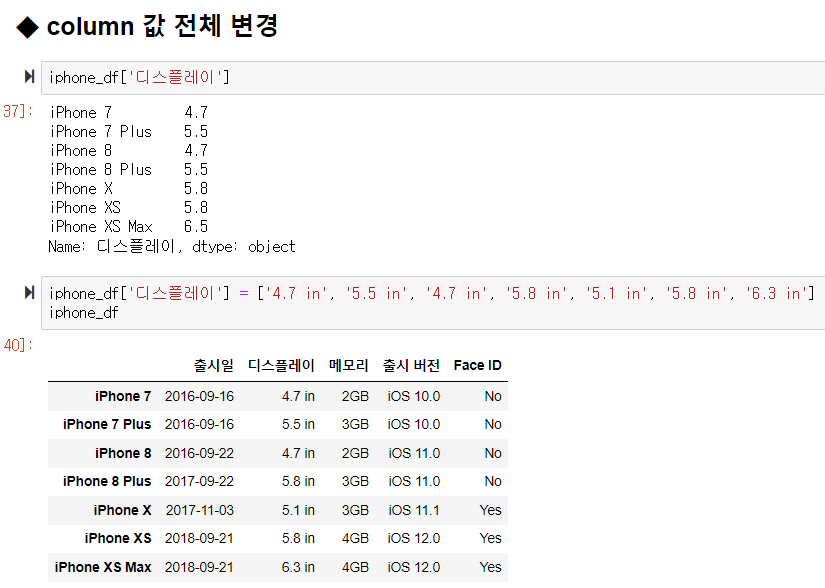The width and height of the screenshot is (825, 588).
Task: Click the 메모리 column header
Action: tap(349, 365)
